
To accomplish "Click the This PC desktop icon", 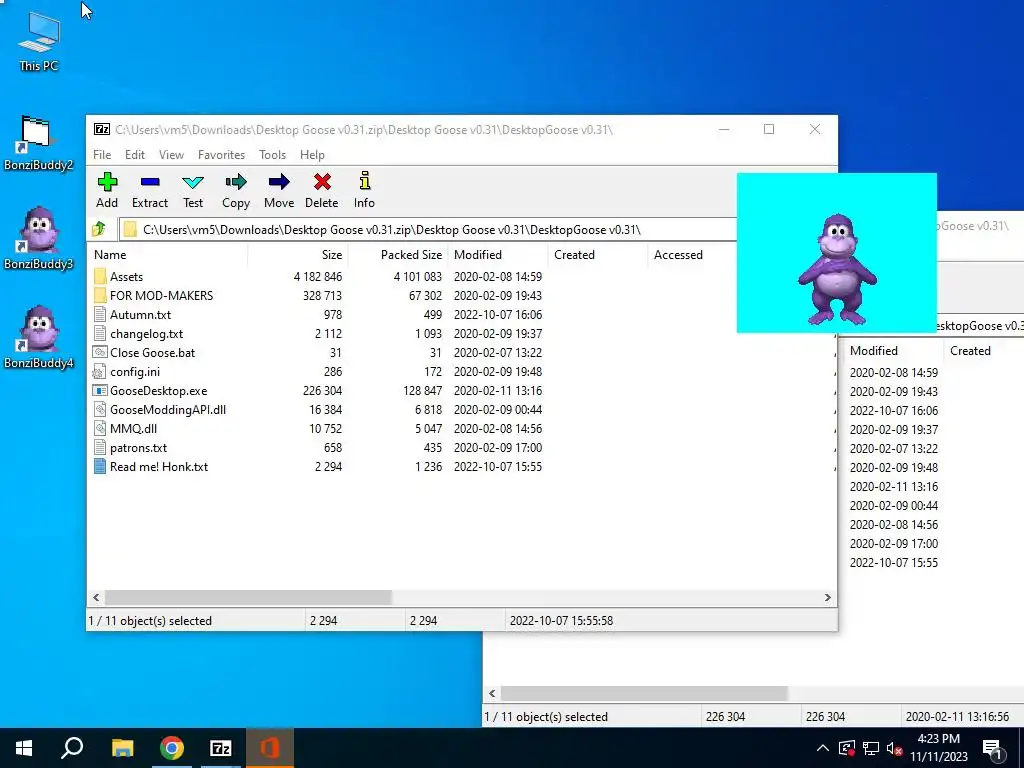I will [39, 41].
